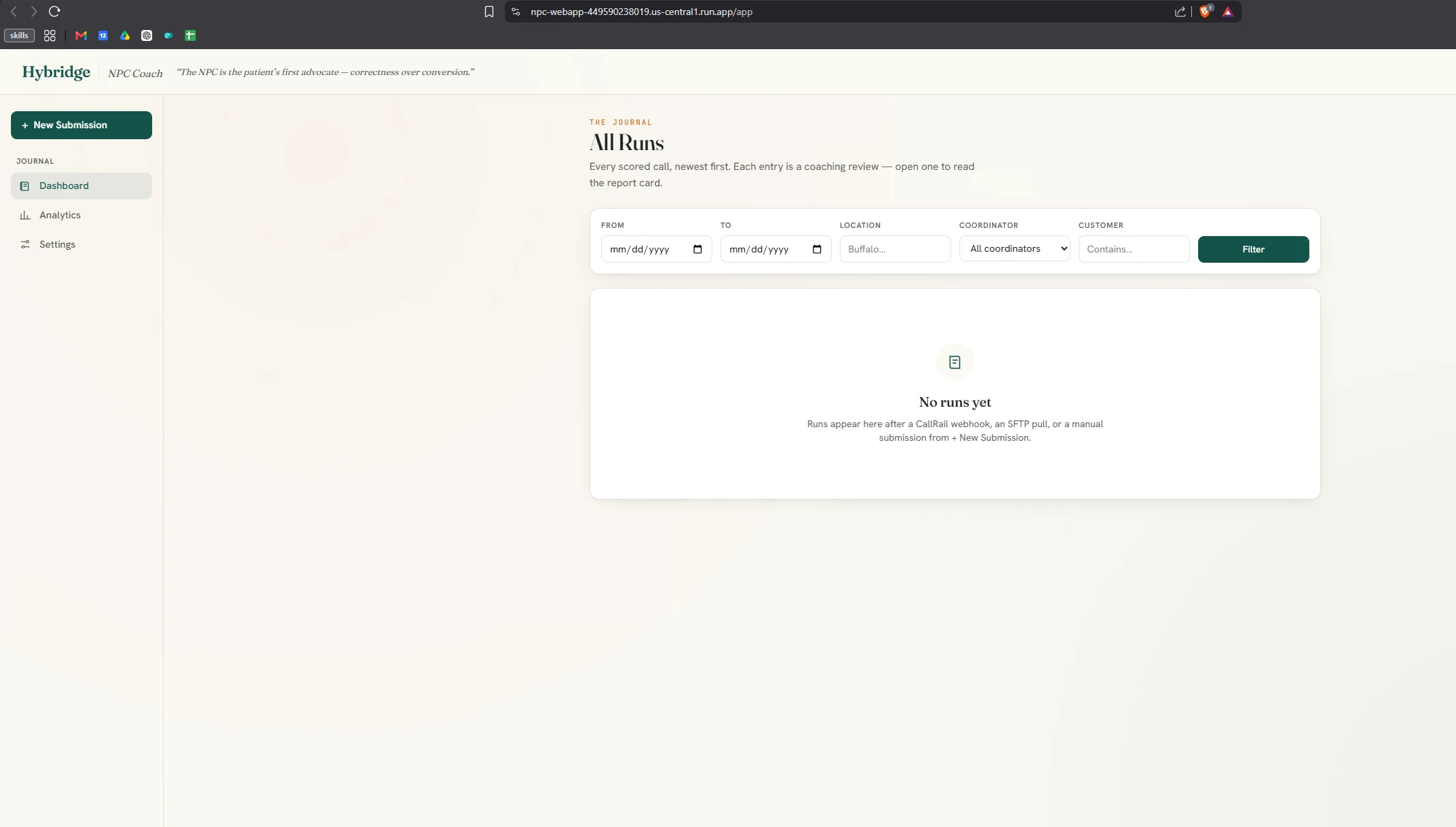Expand the All coordinators dropdown
The height and width of the screenshot is (827, 1456).
1015,248
